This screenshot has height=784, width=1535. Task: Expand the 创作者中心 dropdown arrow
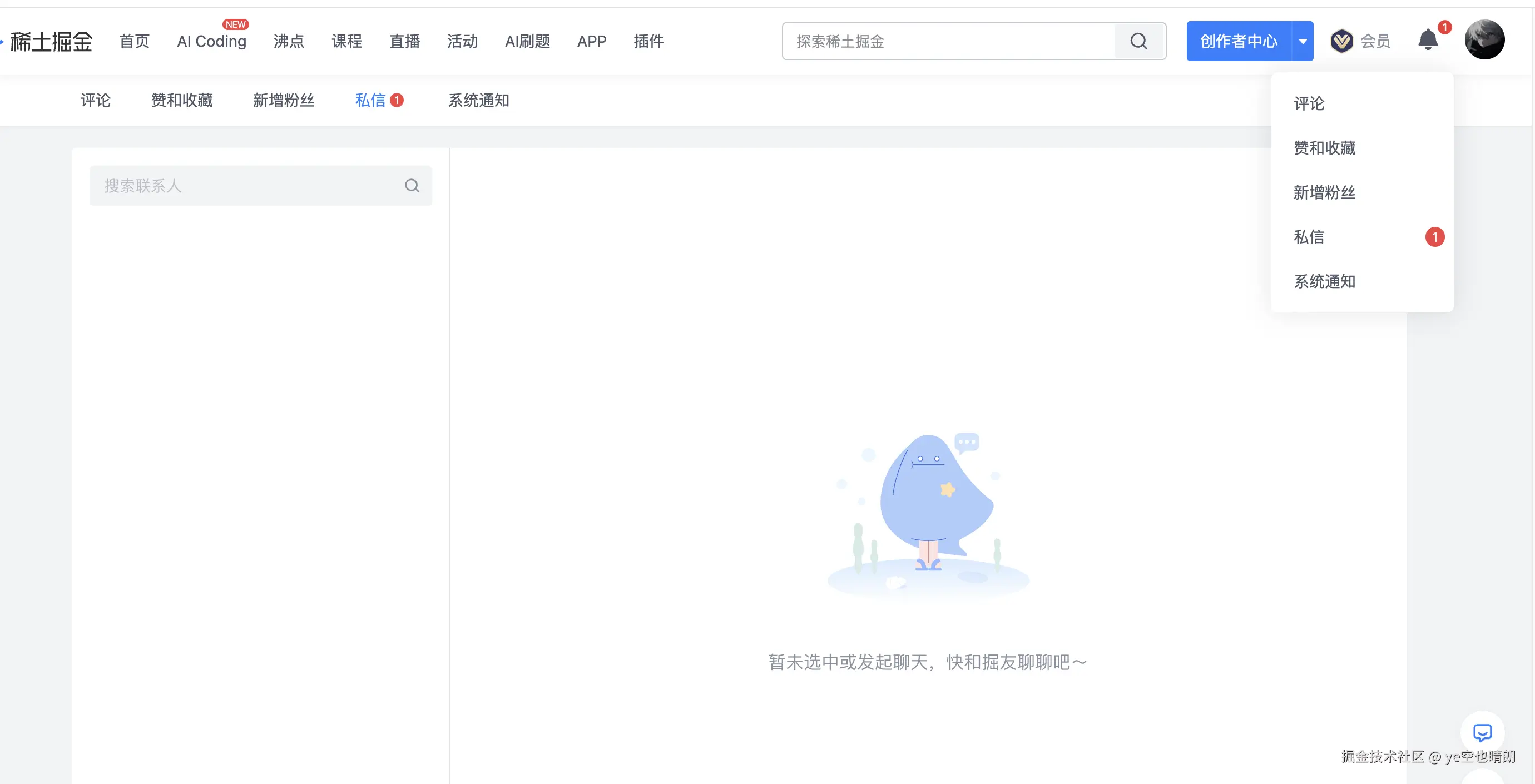coord(1303,41)
